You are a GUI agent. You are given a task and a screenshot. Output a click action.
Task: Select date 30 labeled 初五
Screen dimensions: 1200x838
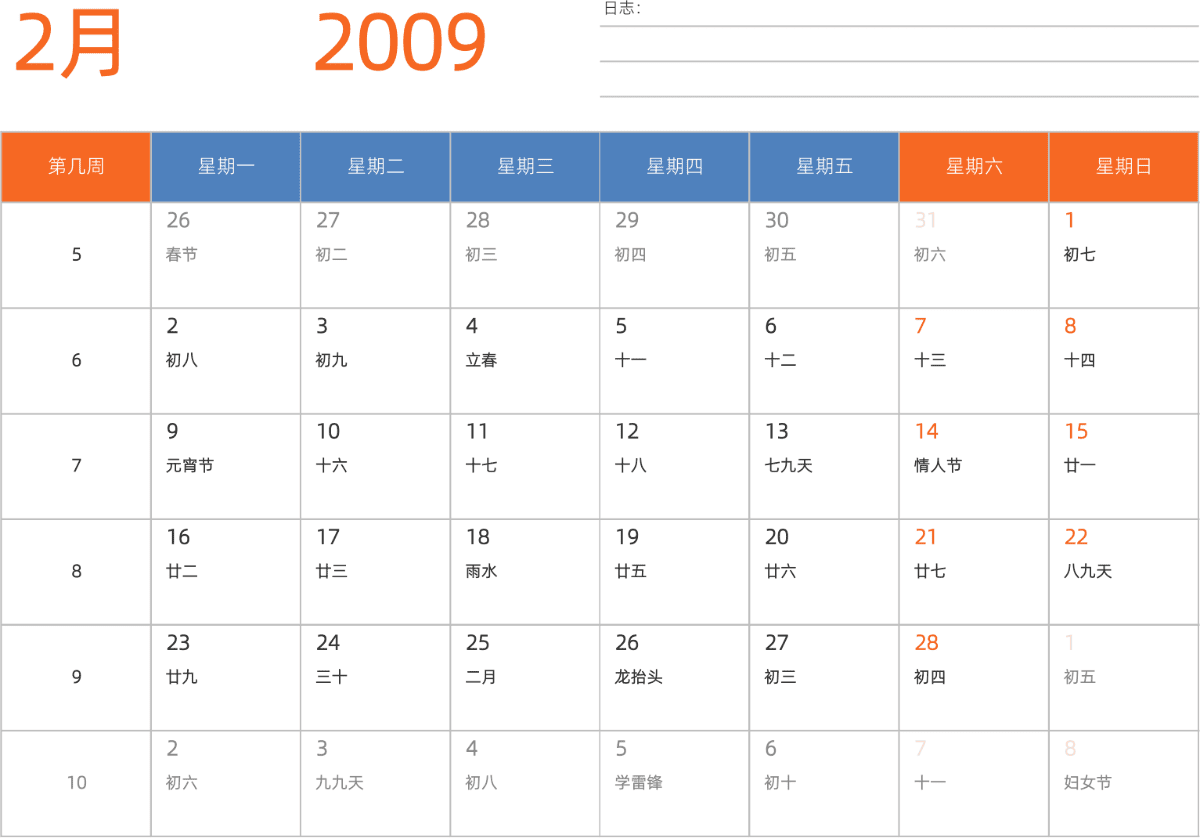point(824,255)
